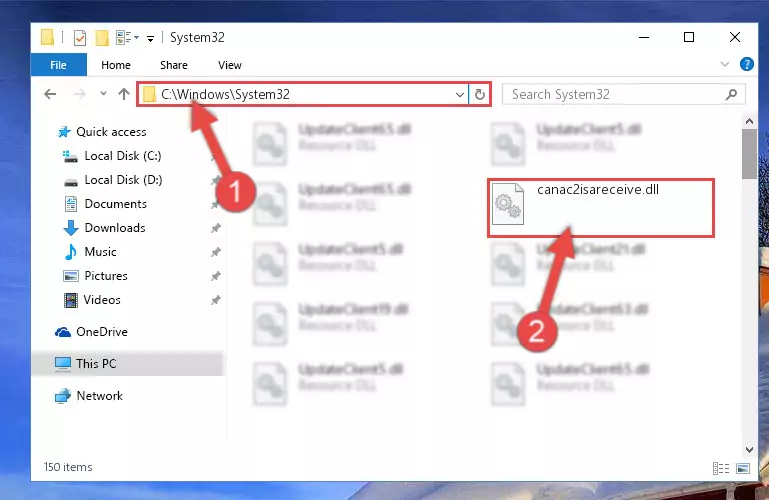Click pin icon next to Downloads
769x500 pixels.
click(215, 228)
